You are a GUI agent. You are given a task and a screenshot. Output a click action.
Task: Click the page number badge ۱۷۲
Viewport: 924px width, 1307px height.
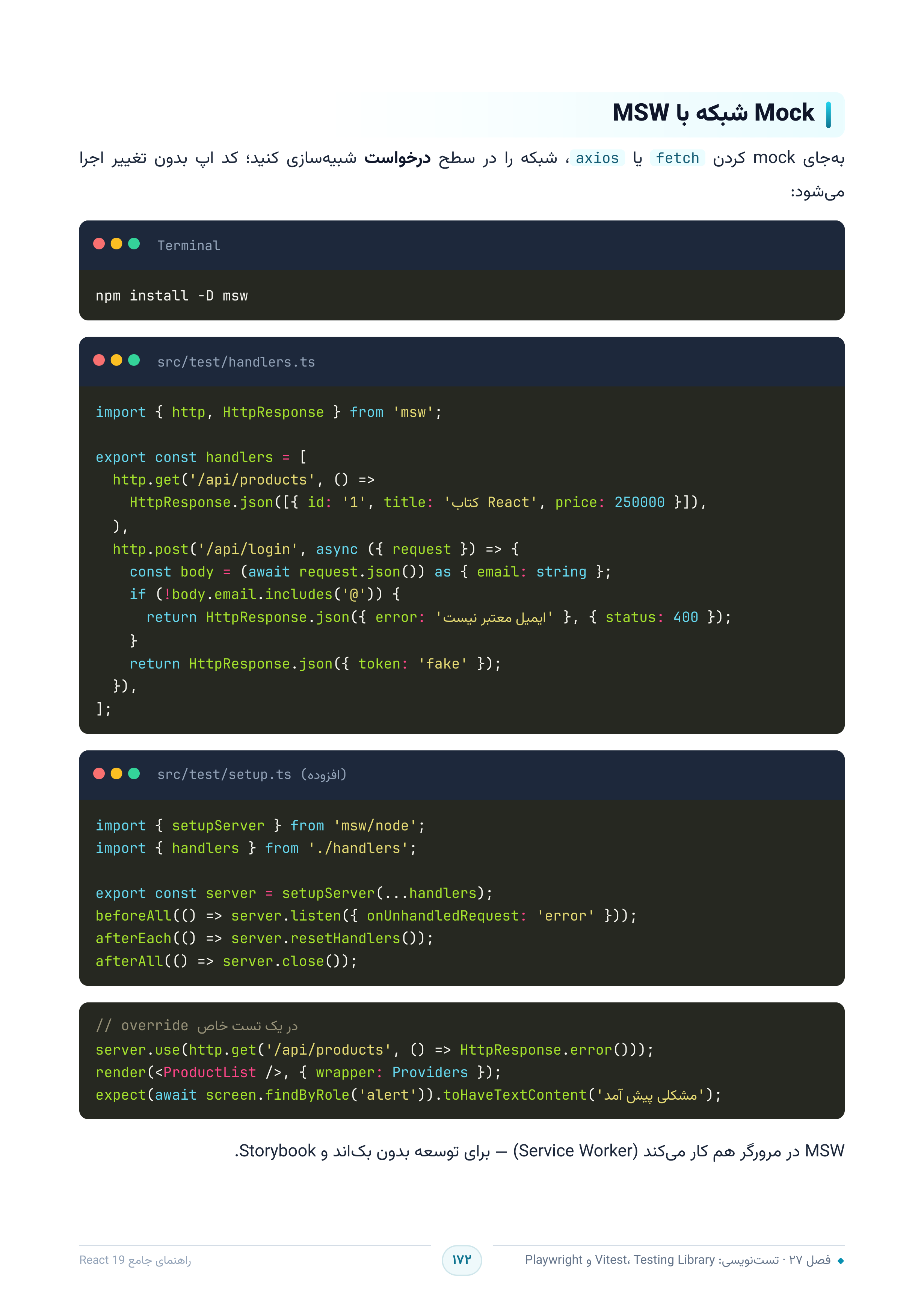(462, 1260)
